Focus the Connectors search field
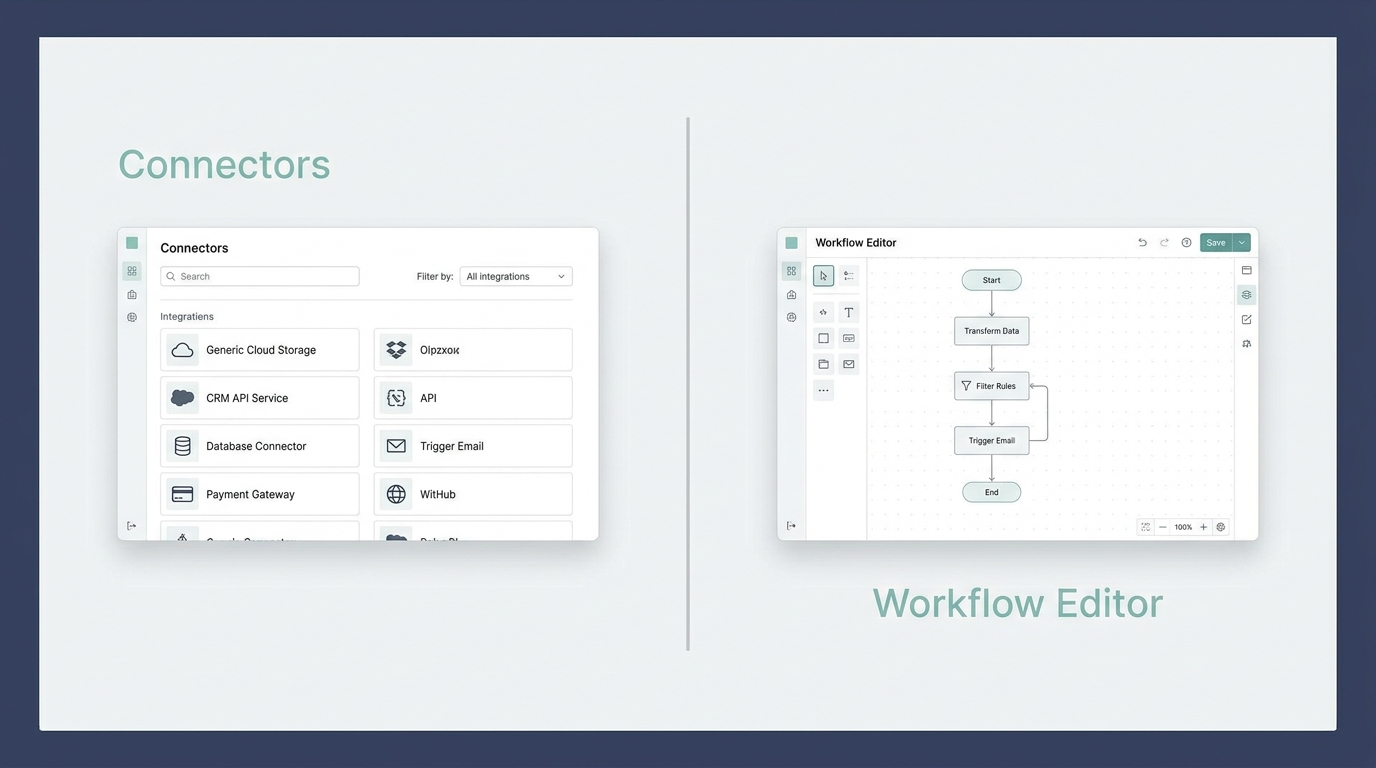This screenshot has width=1376, height=768. pyautogui.click(x=260, y=276)
